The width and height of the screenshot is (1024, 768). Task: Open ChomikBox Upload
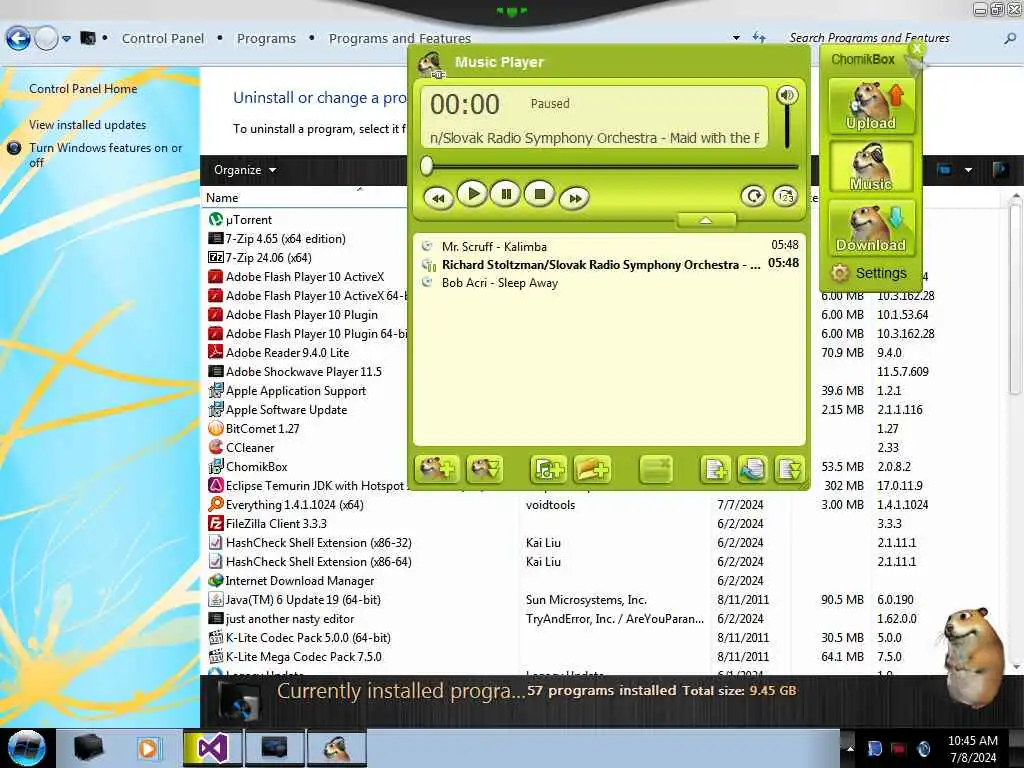(871, 106)
